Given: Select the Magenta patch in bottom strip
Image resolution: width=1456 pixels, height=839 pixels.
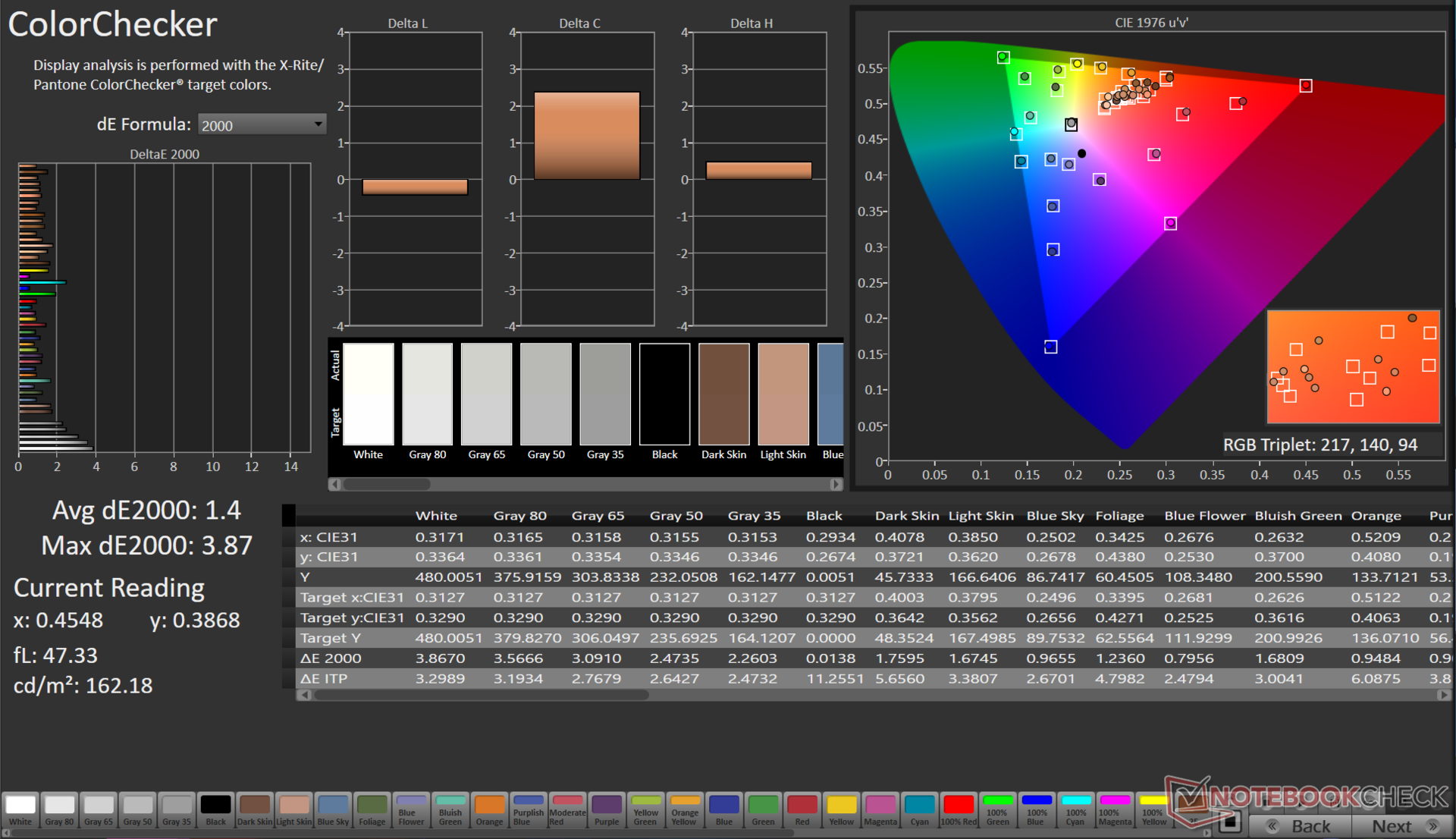Looking at the screenshot, I should (x=880, y=810).
